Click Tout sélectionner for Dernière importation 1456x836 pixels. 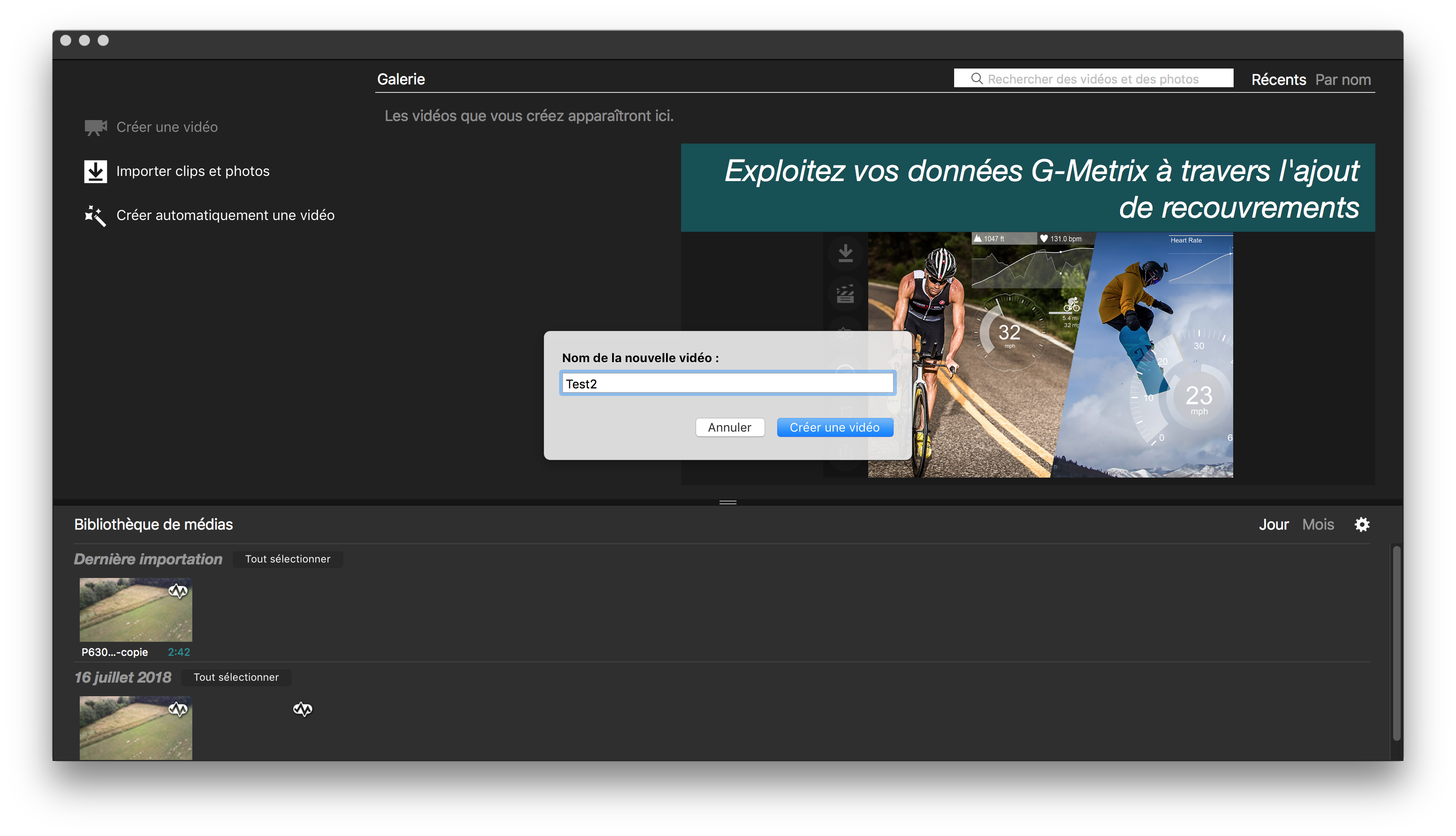point(288,559)
